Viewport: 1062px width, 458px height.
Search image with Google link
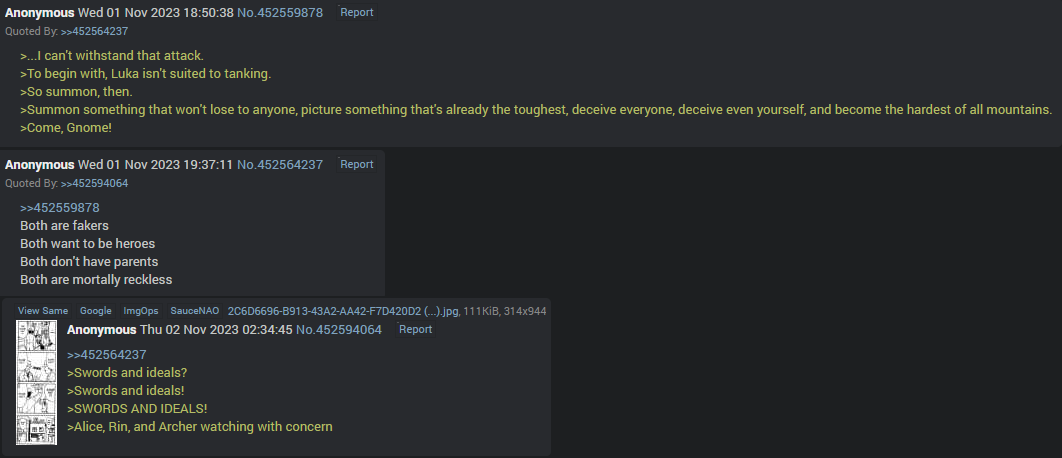(x=95, y=311)
